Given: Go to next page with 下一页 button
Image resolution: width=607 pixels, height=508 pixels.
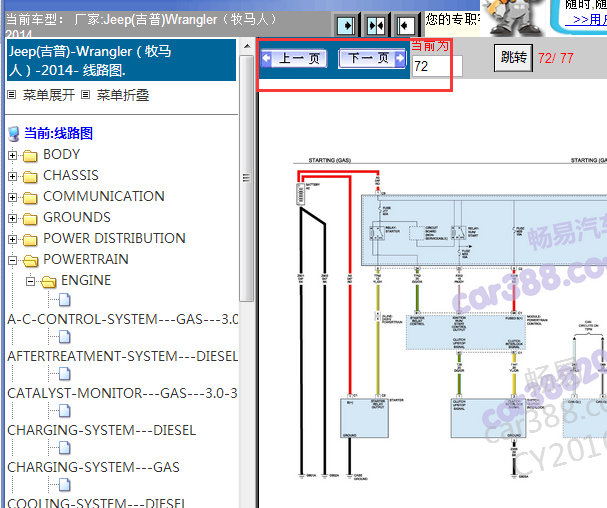Looking at the screenshot, I should pos(372,58).
